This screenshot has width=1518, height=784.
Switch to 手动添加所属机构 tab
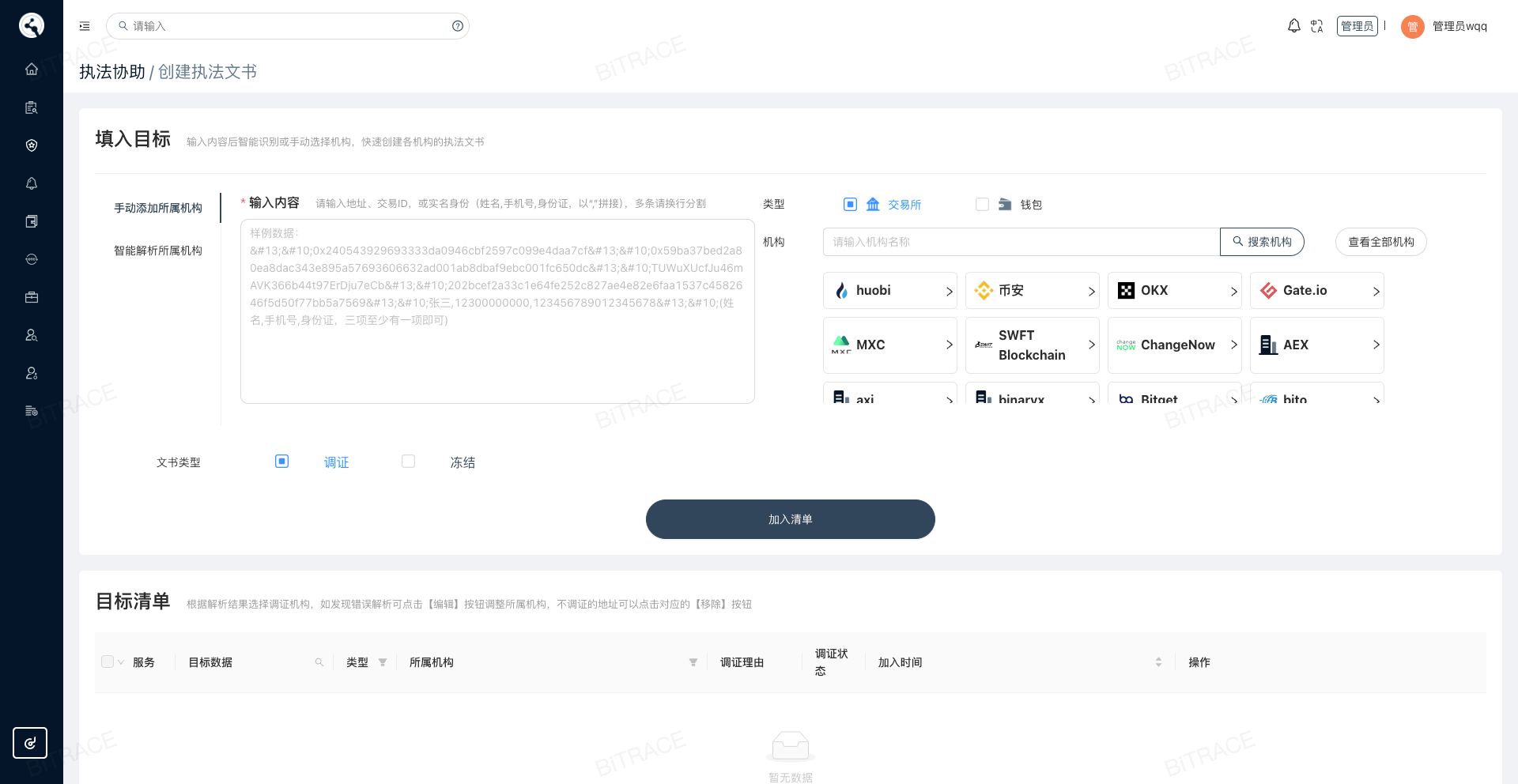[x=158, y=208]
